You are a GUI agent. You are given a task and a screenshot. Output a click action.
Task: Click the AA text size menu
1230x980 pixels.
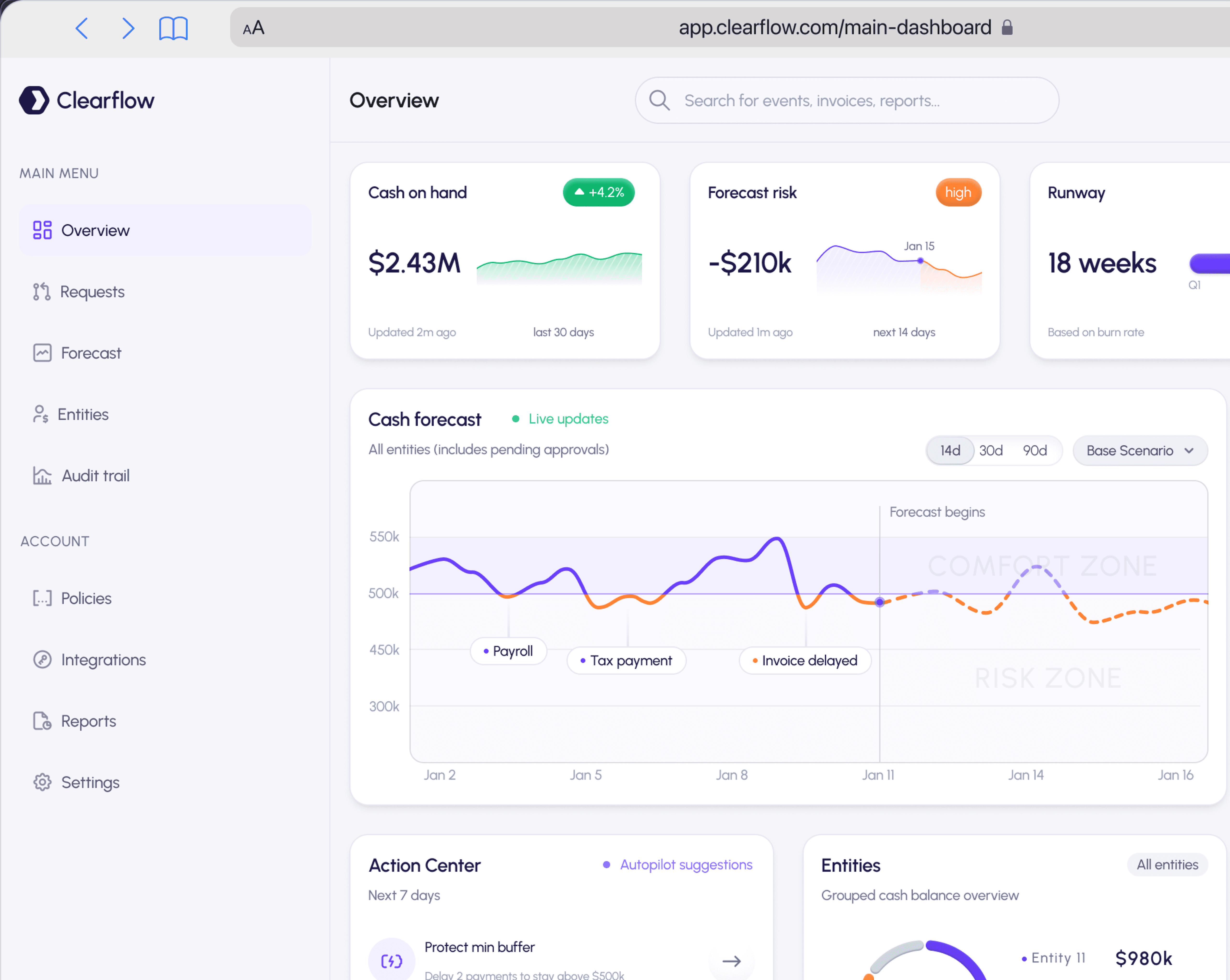pos(253,28)
